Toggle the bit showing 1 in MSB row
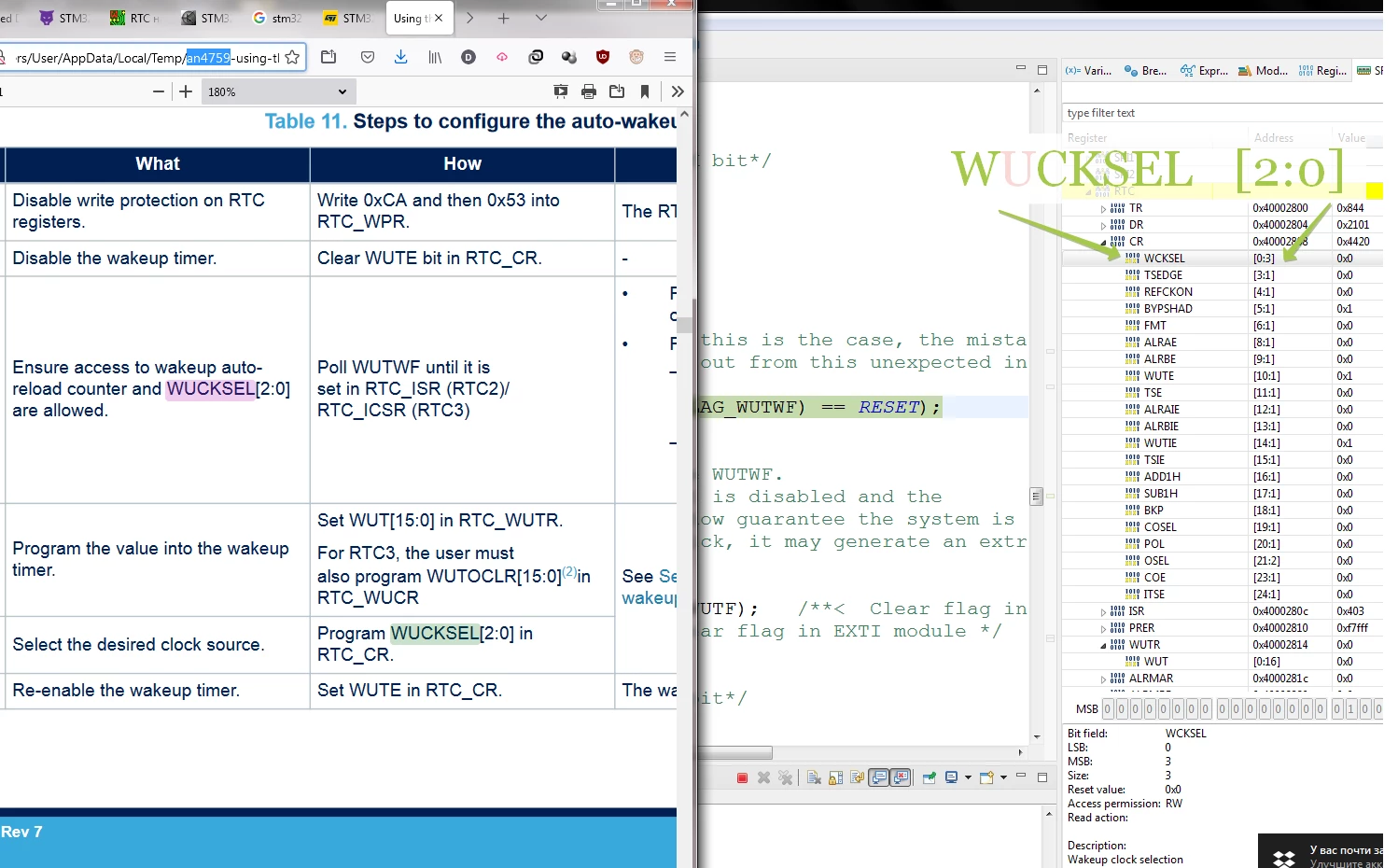The height and width of the screenshot is (868, 1398). point(1350,709)
